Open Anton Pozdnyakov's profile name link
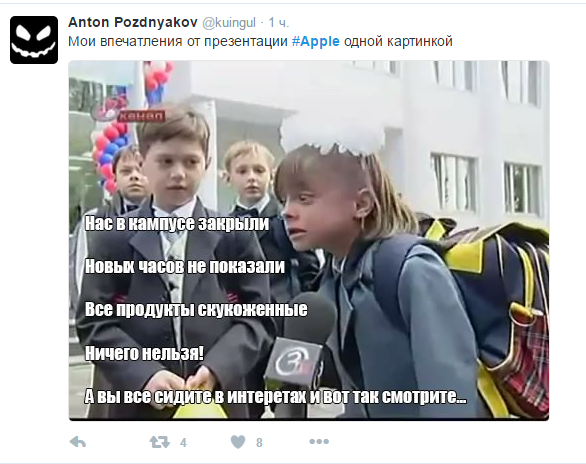Screen dimensions: 586x464 [x=133, y=22]
